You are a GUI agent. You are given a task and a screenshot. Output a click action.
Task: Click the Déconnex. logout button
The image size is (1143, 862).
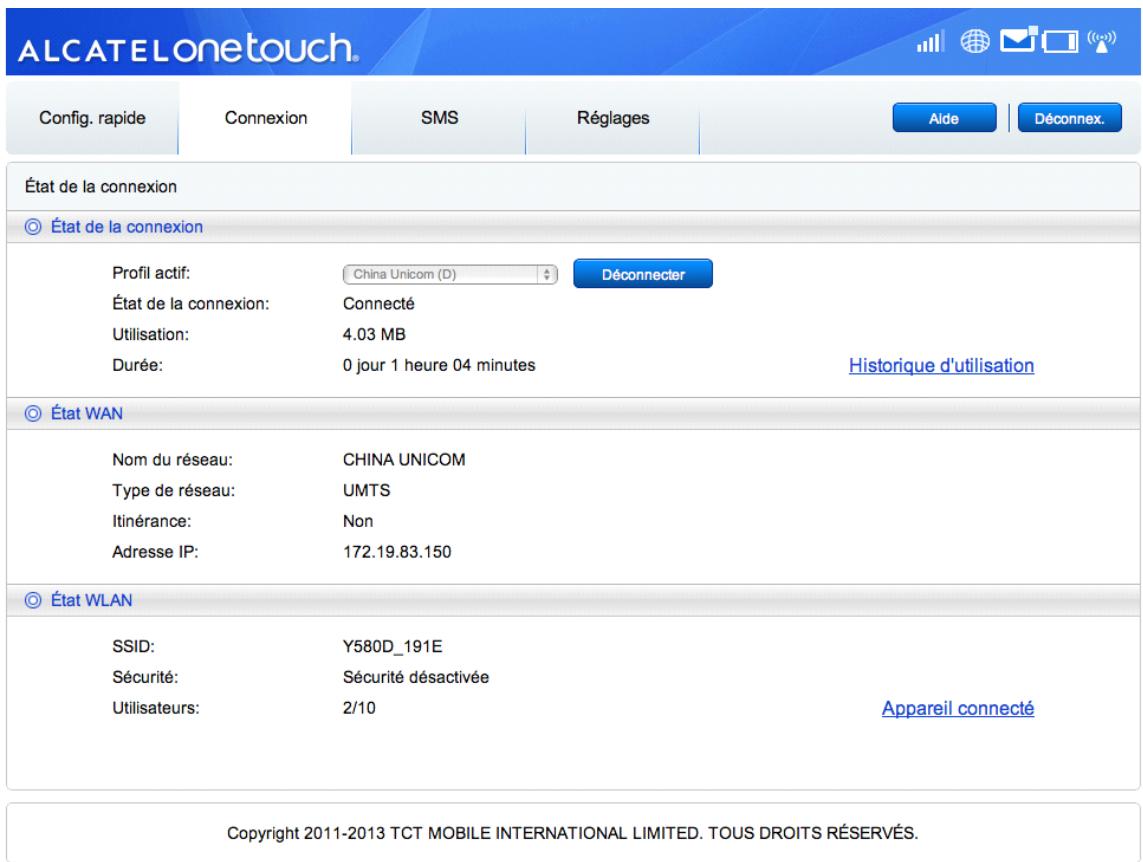[x=1069, y=118]
